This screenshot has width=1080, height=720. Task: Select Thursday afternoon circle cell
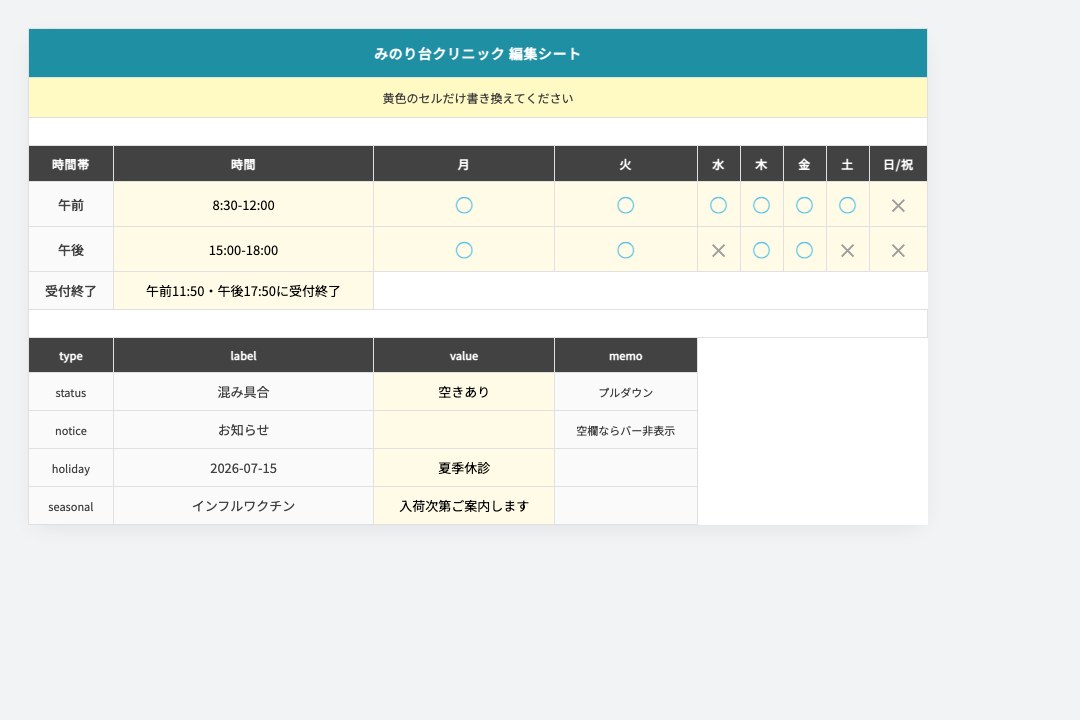[761, 249]
